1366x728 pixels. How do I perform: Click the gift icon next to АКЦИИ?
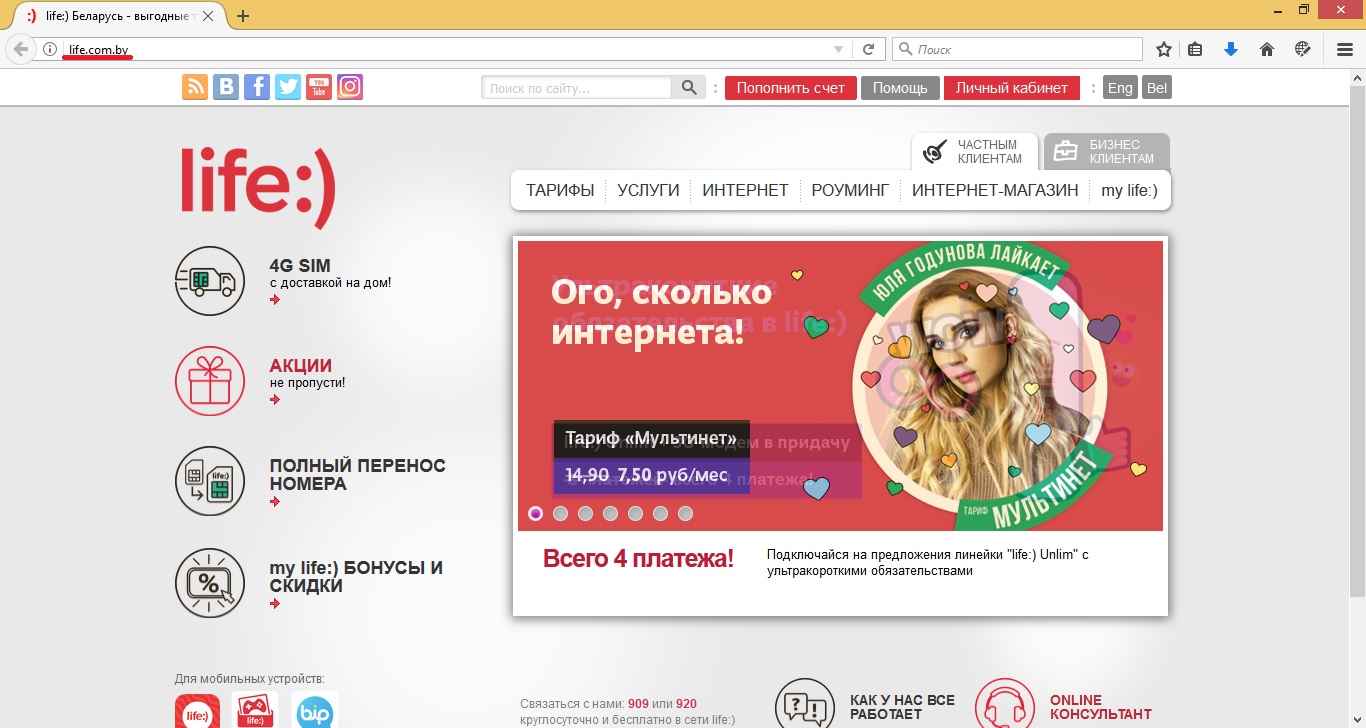coord(210,381)
